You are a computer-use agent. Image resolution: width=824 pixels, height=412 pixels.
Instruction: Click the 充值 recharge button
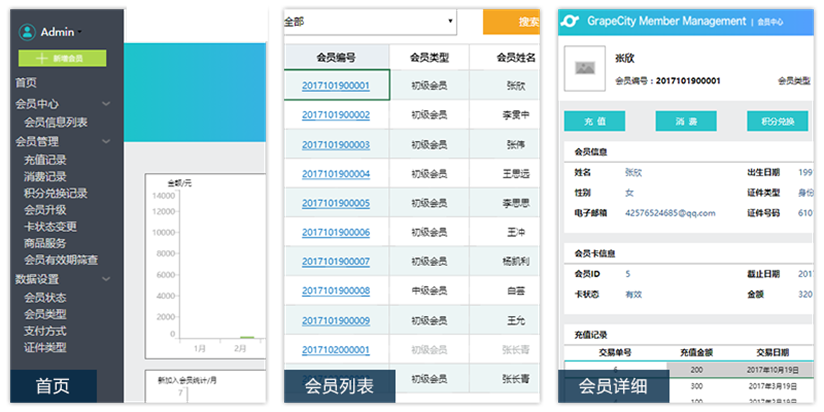pyautogui.click(x=594, y=122)
